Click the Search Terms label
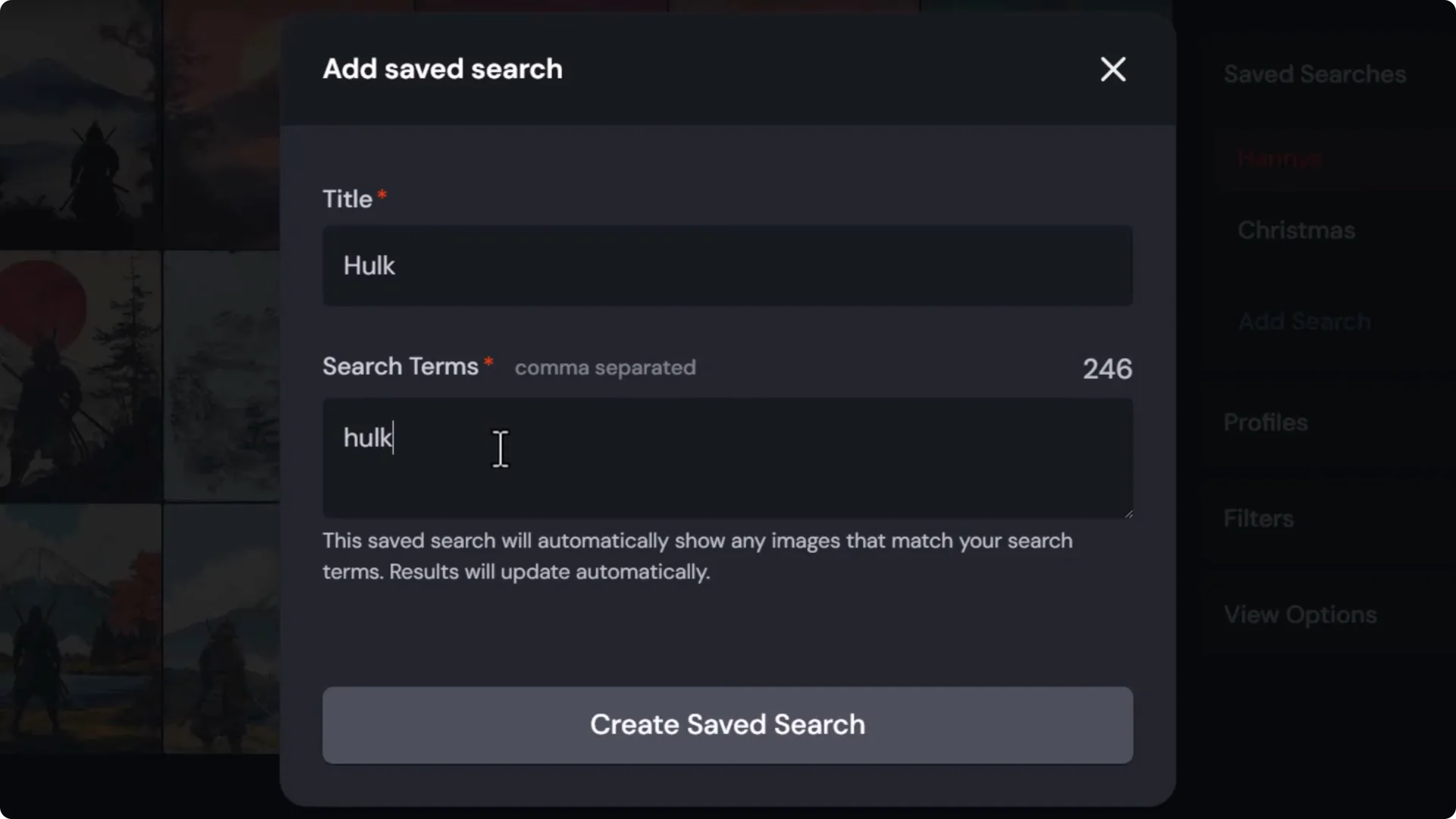 point(400,366)
